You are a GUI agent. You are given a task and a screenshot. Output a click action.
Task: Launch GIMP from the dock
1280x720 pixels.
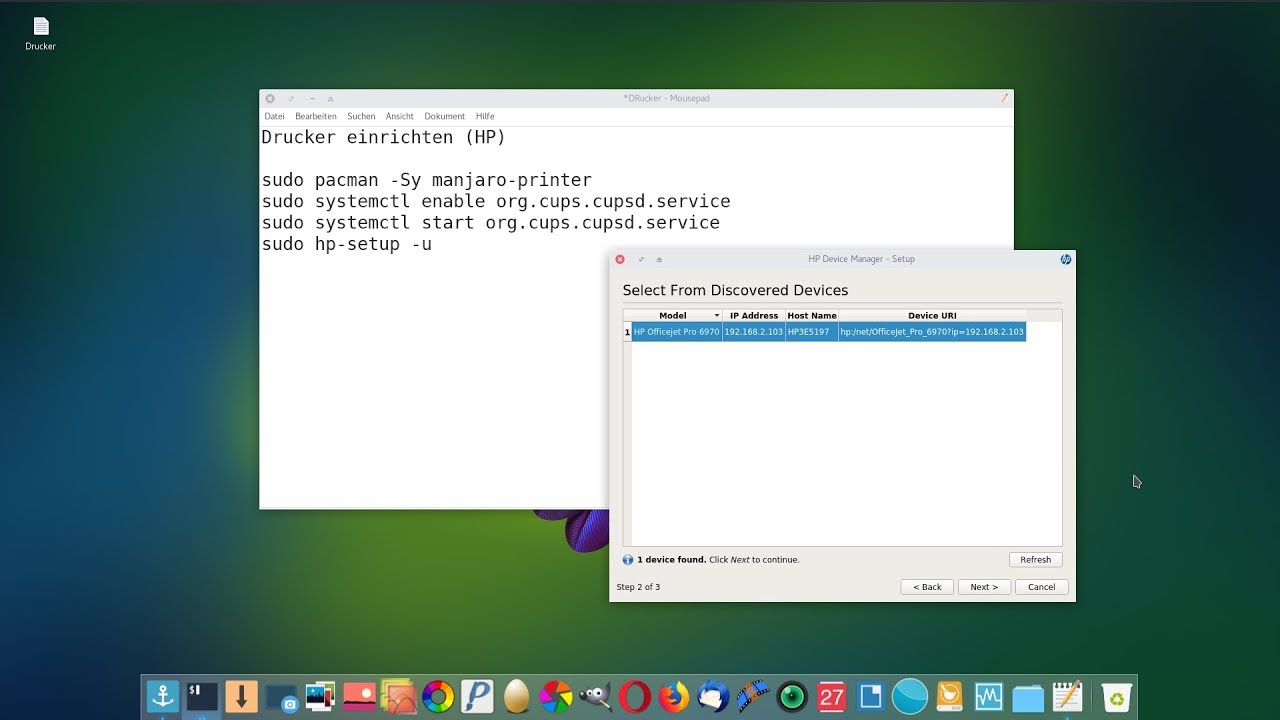coord(595,696)
